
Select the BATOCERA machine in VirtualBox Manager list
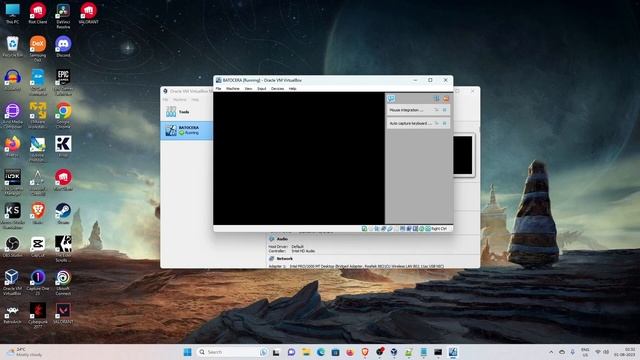tap(187, 130)
